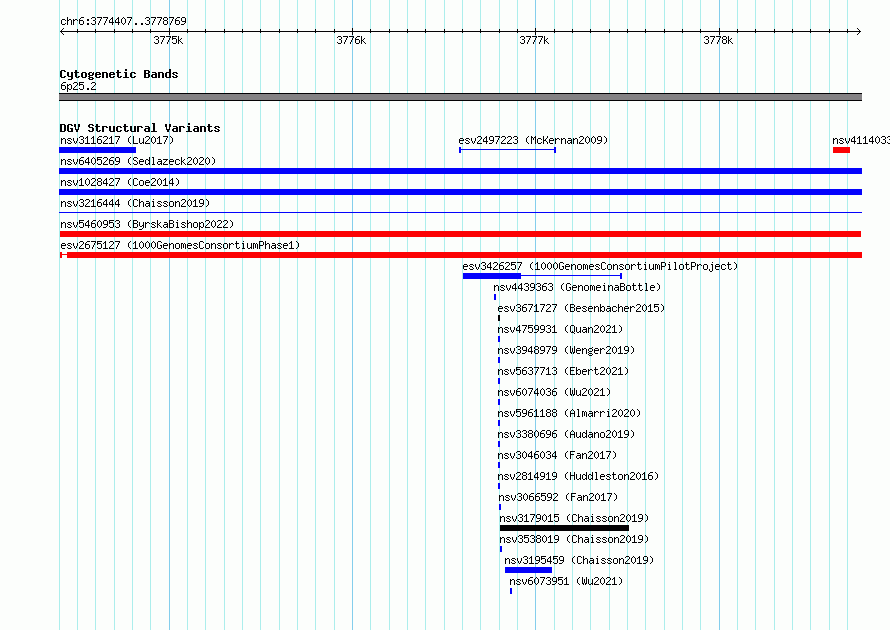Open nsv5460953 (ByrskaBishop2022) label
This screenshot has height=630, width=890.
point(147,224)
